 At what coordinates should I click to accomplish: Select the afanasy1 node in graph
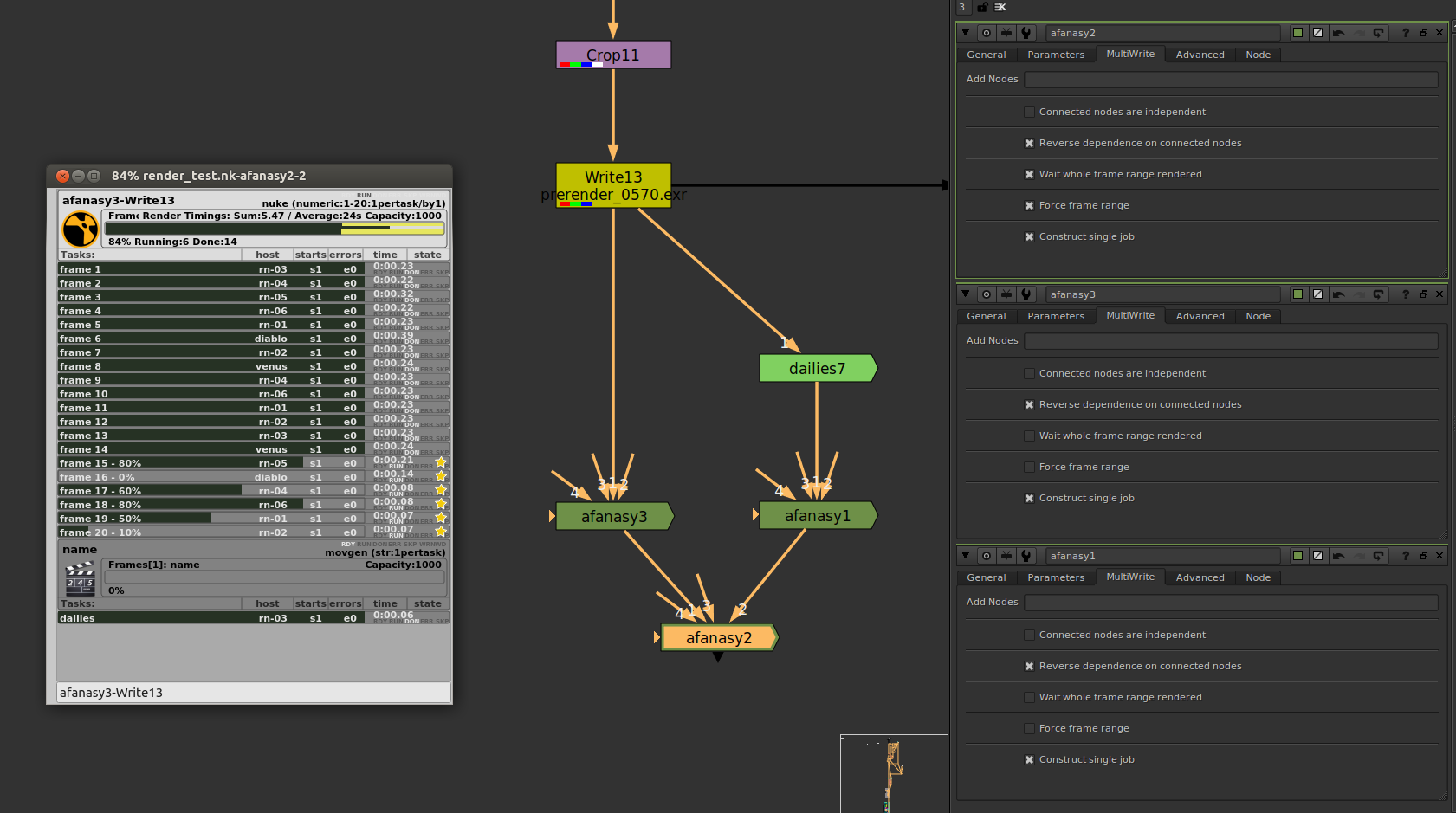click(x=818, y=515)
